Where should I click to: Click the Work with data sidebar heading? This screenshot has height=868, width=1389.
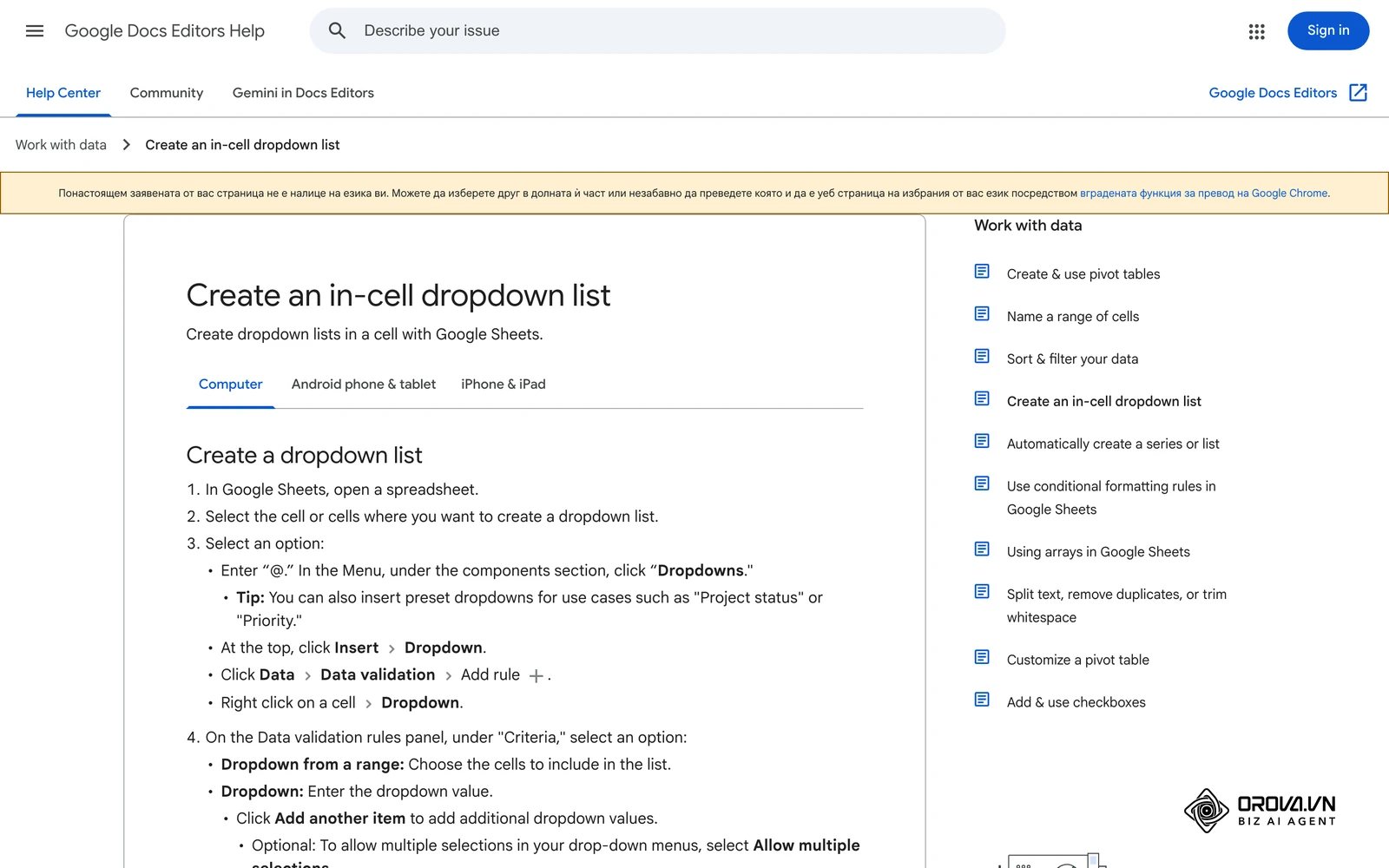pos(1028,226)
